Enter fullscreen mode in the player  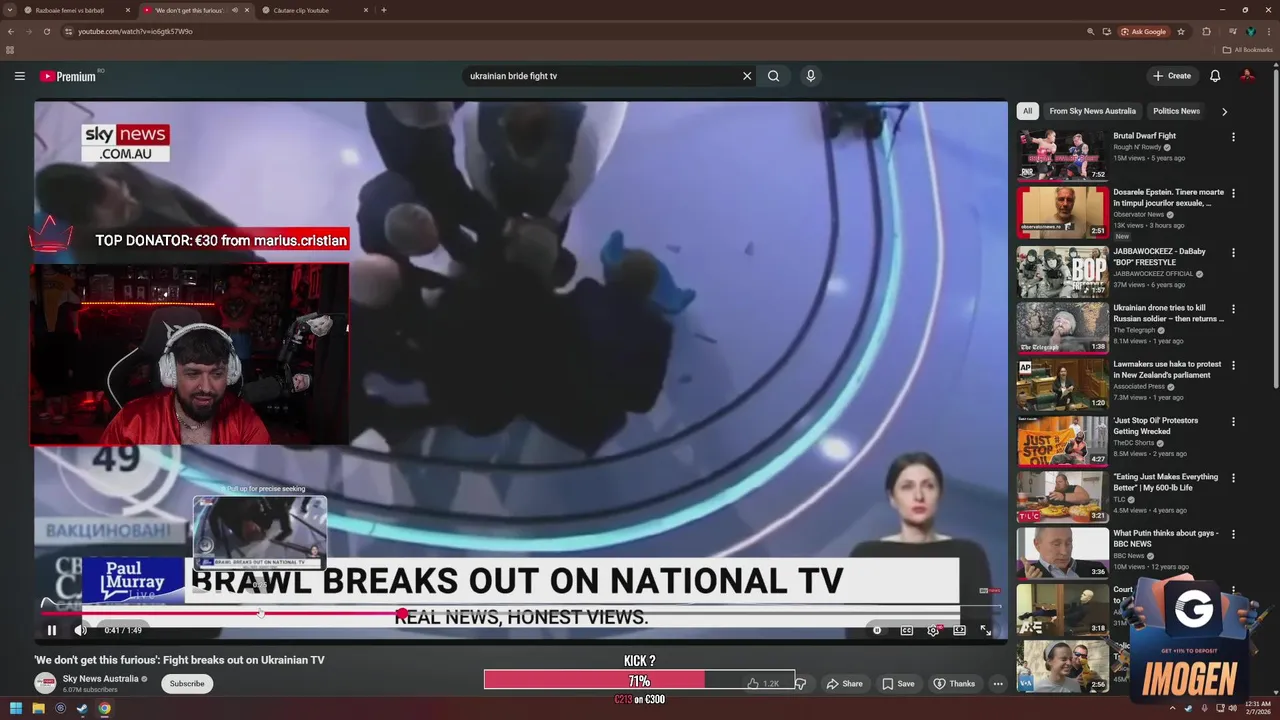click(985, 630)
